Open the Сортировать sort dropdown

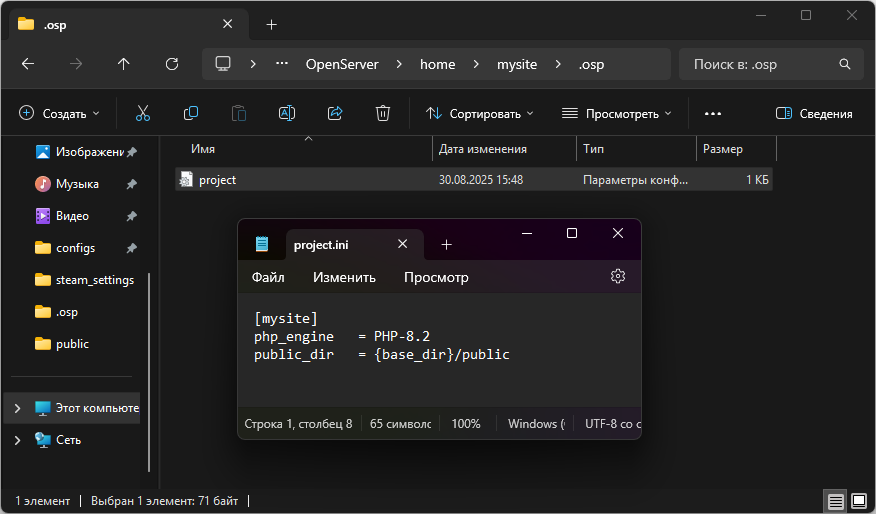point(480,114)
